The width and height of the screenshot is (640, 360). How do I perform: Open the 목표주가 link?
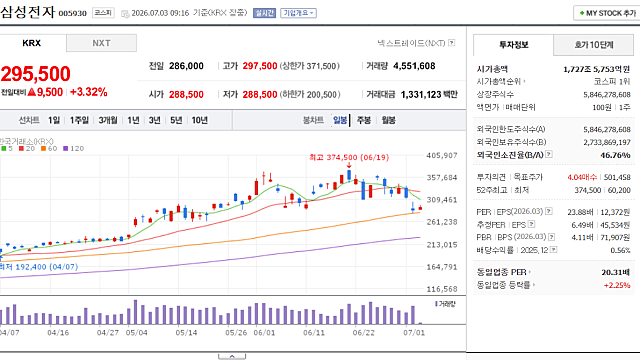point(528,177)
